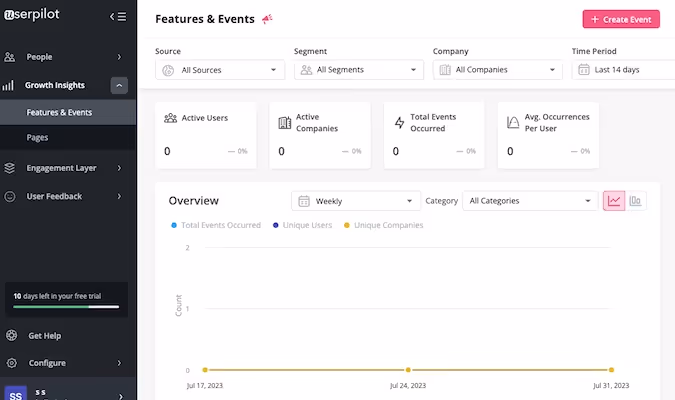Screen dimensions: 675x400
Task: Click the All Companies building icon
Action: click(445, 70)
